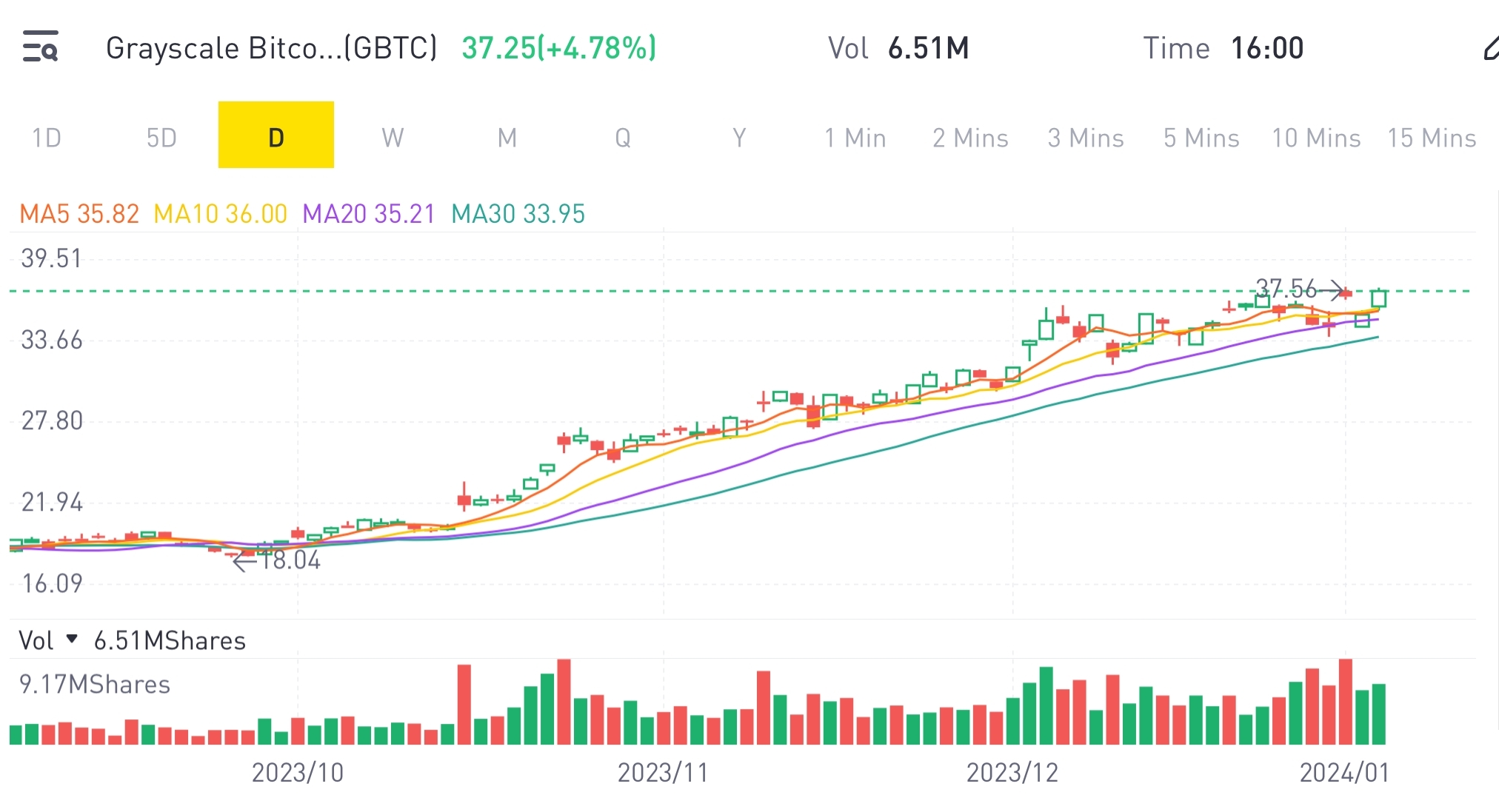Viewport: 1499px width, 812px height.
Task: Toggle the MA10 indicator label
Action: click(x=218, y=213)
